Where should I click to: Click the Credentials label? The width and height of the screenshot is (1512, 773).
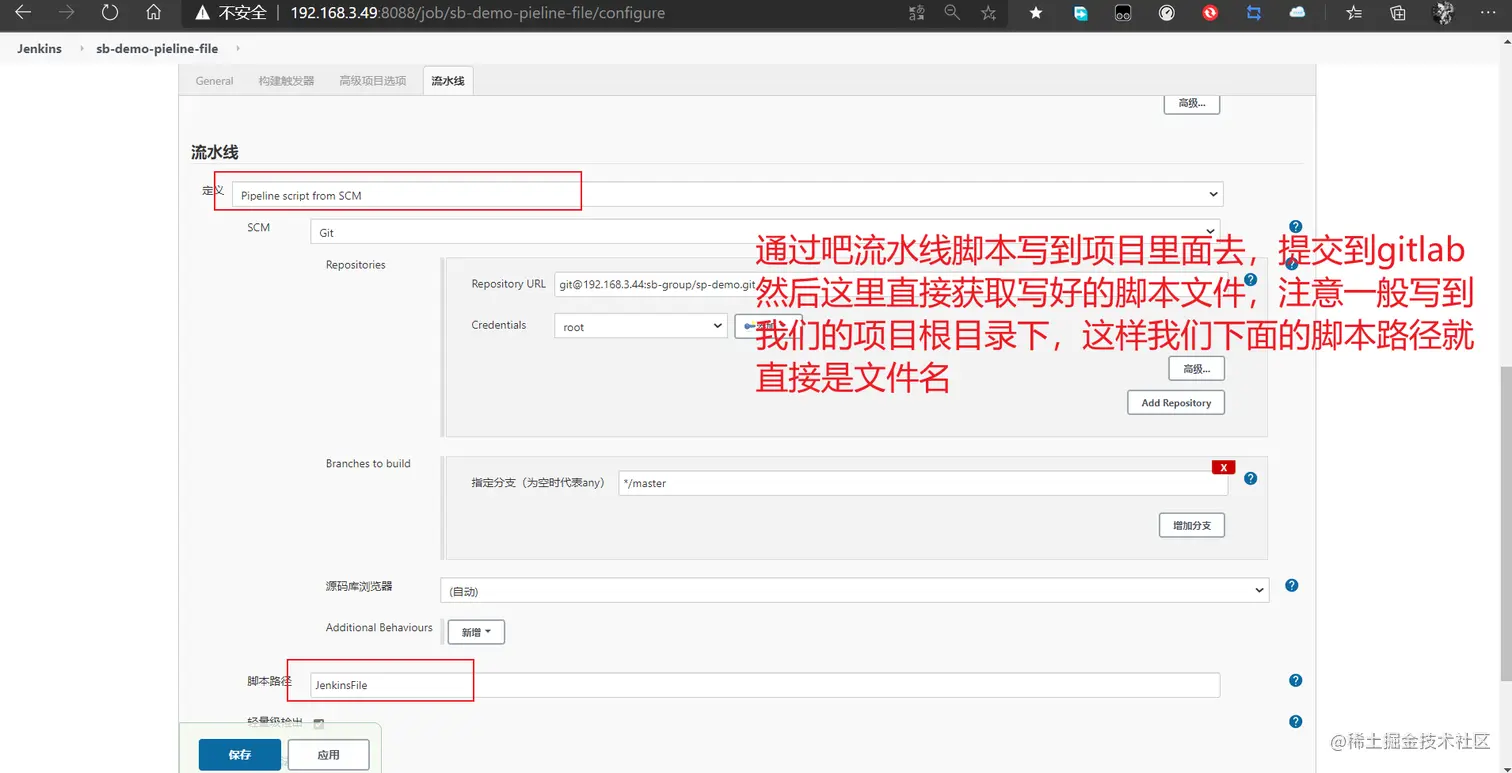tap(499, 325)
